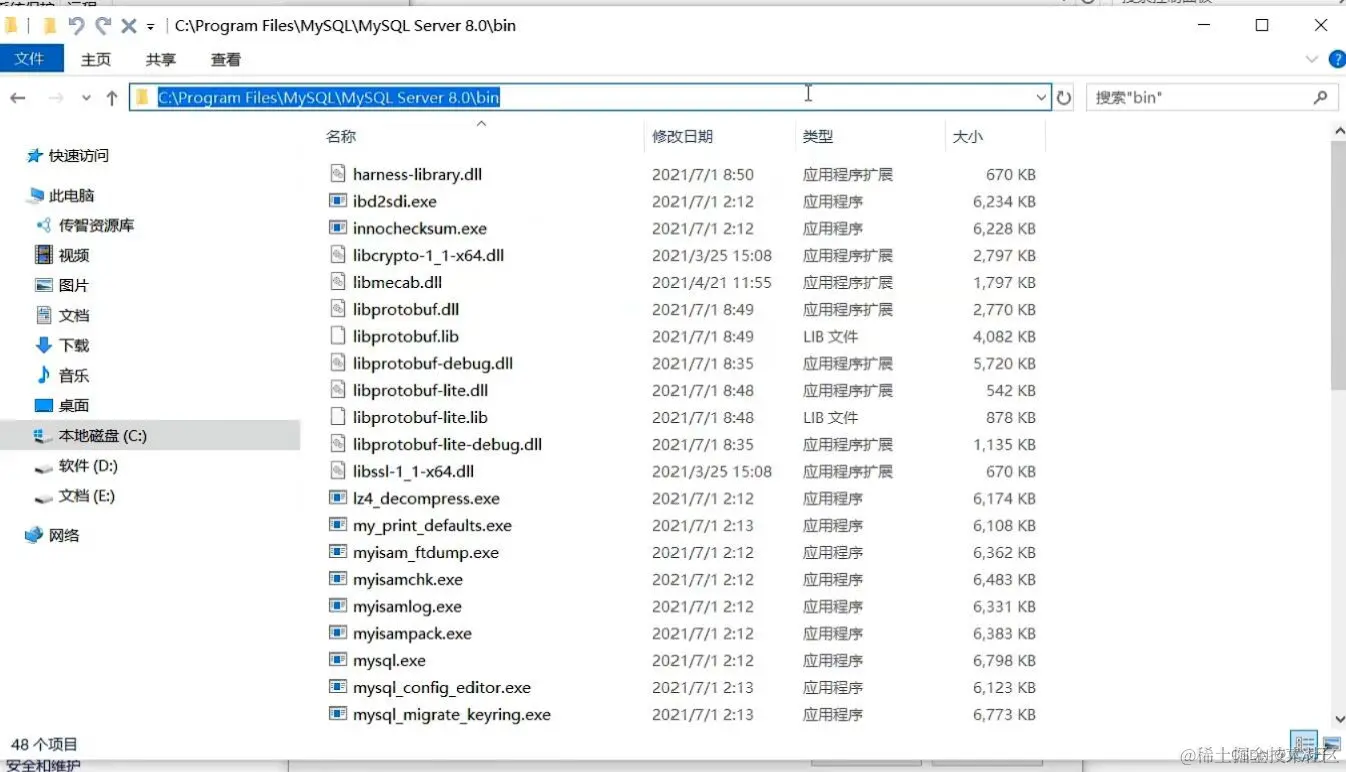Refresh the current folder view

point(1064,97)
